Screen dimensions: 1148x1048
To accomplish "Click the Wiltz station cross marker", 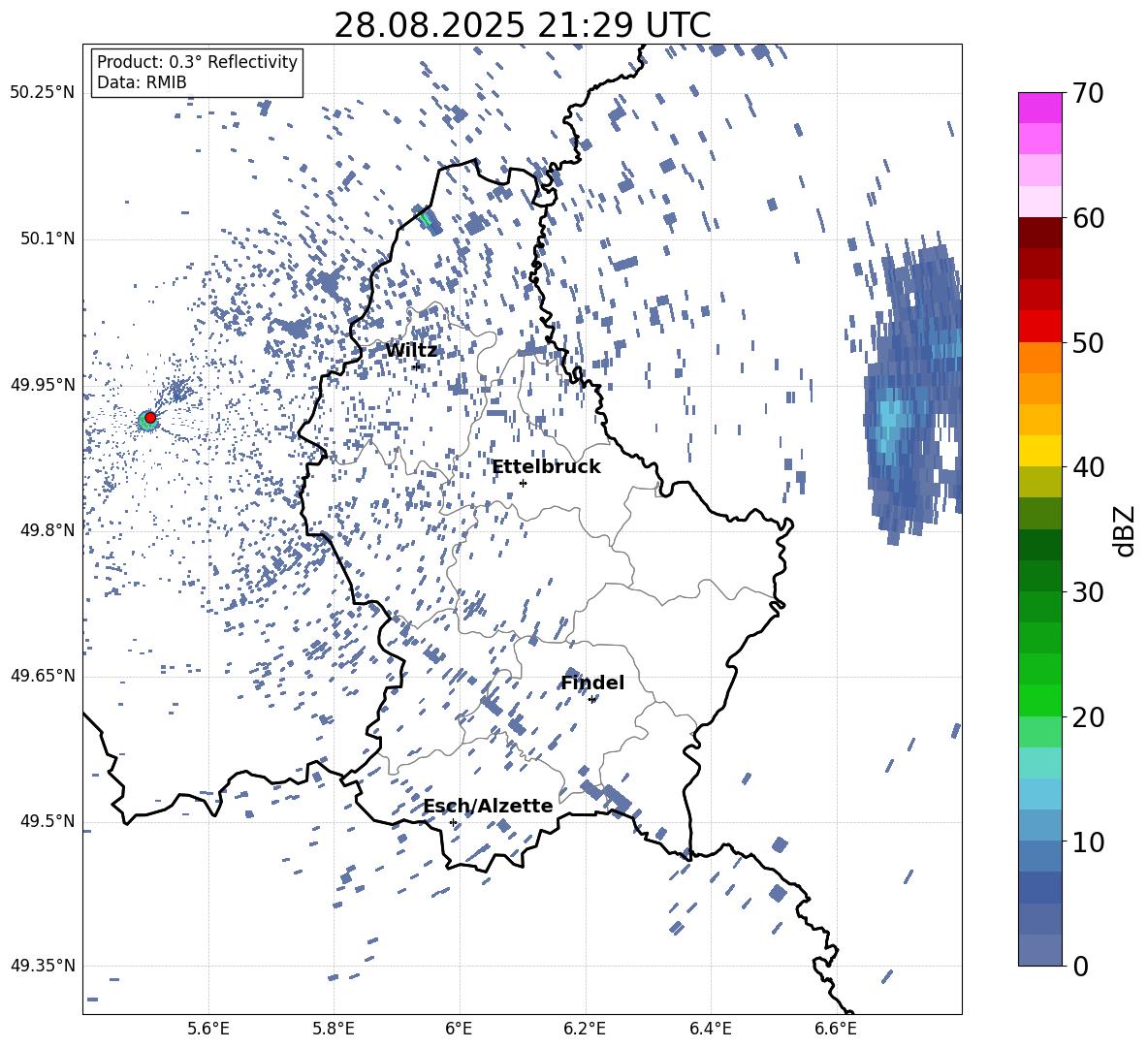I will [x=417, y=365].
